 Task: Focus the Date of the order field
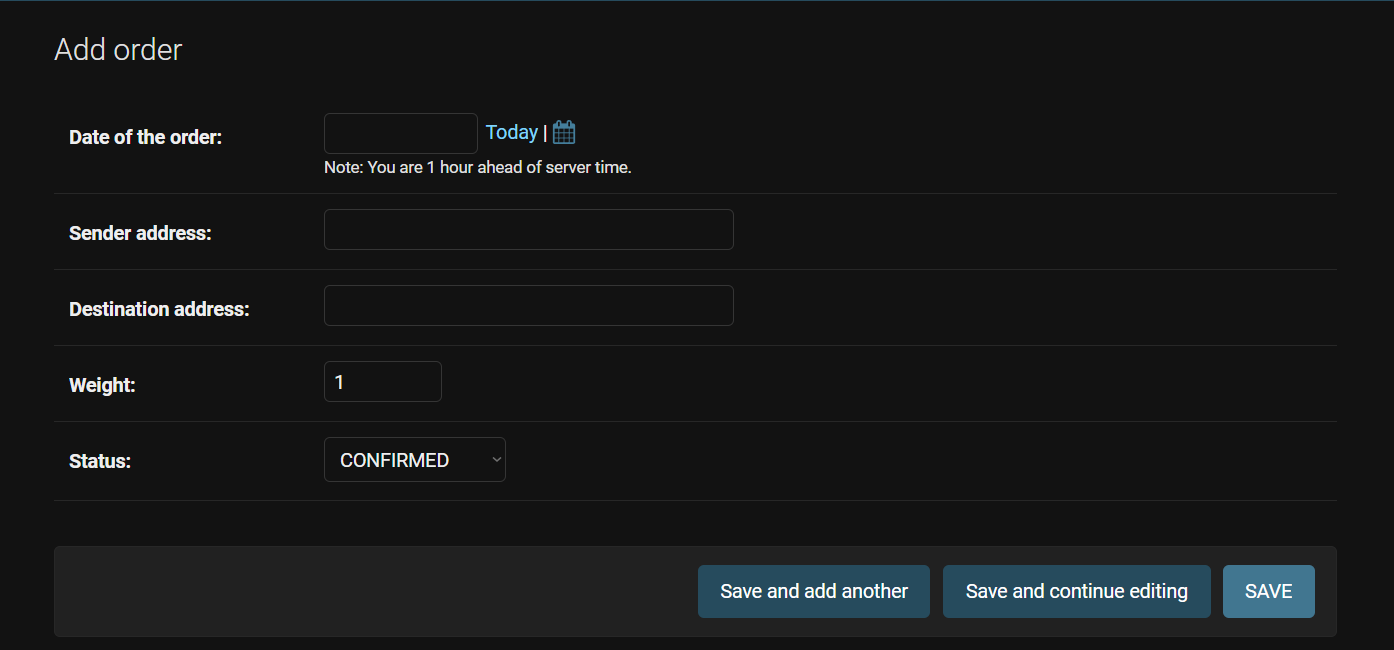[400, 133]
